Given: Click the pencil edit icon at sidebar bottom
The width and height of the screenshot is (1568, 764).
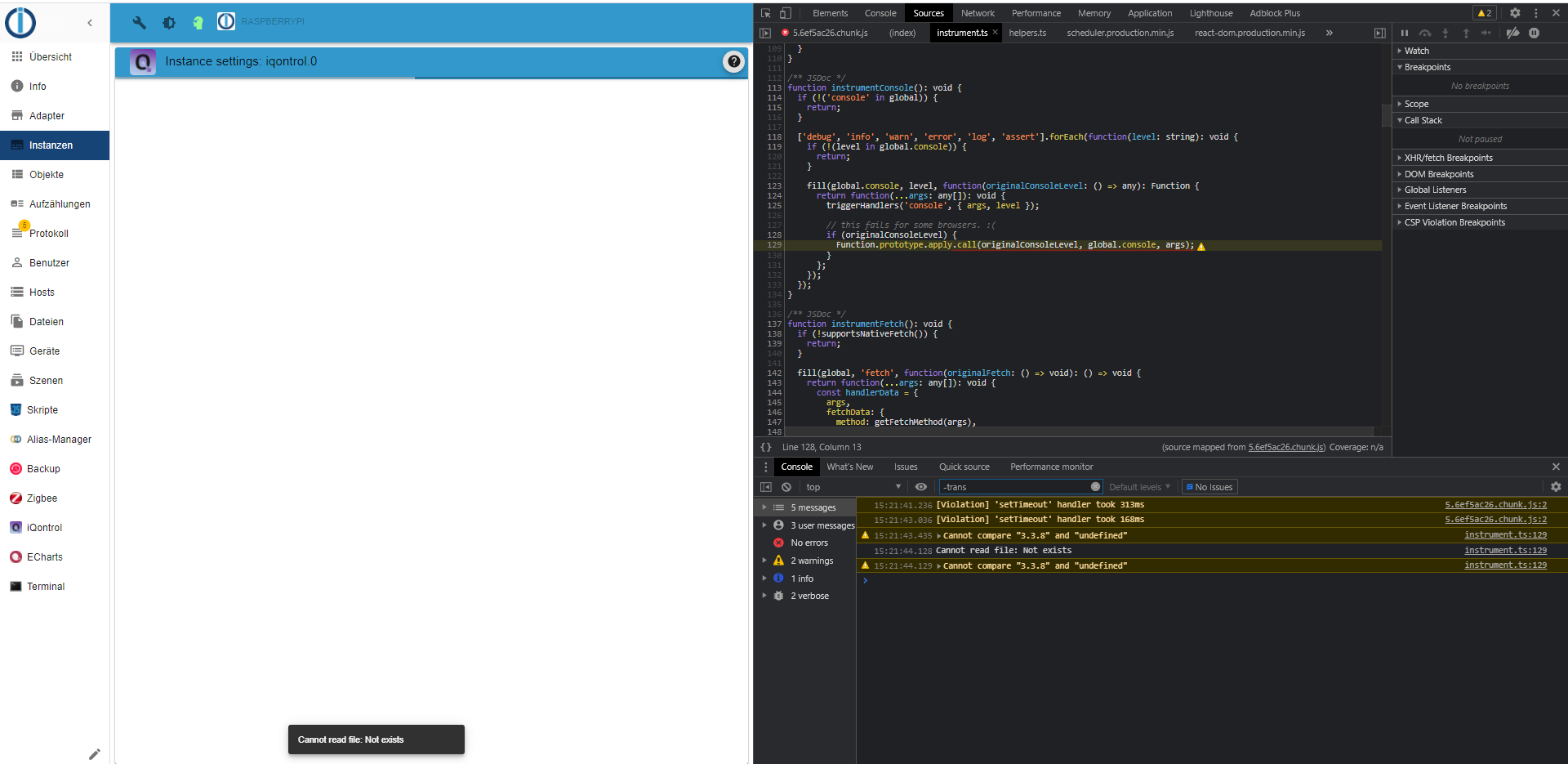Looking at the screenshot, I should (95, 753).
